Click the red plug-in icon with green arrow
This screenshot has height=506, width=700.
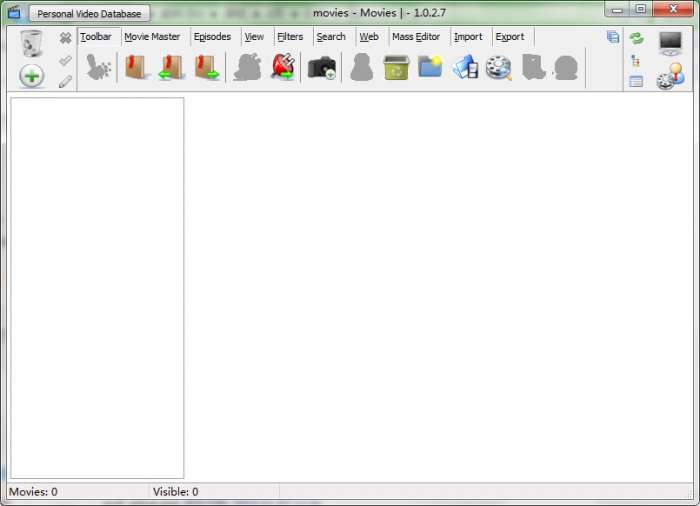282,68
